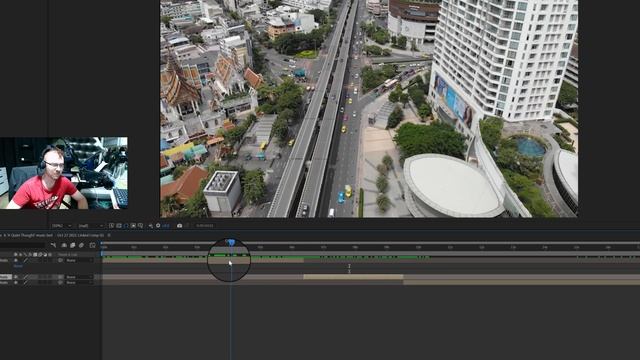Click the aerial city footage in the composition viewer

(x=369, y=109)
